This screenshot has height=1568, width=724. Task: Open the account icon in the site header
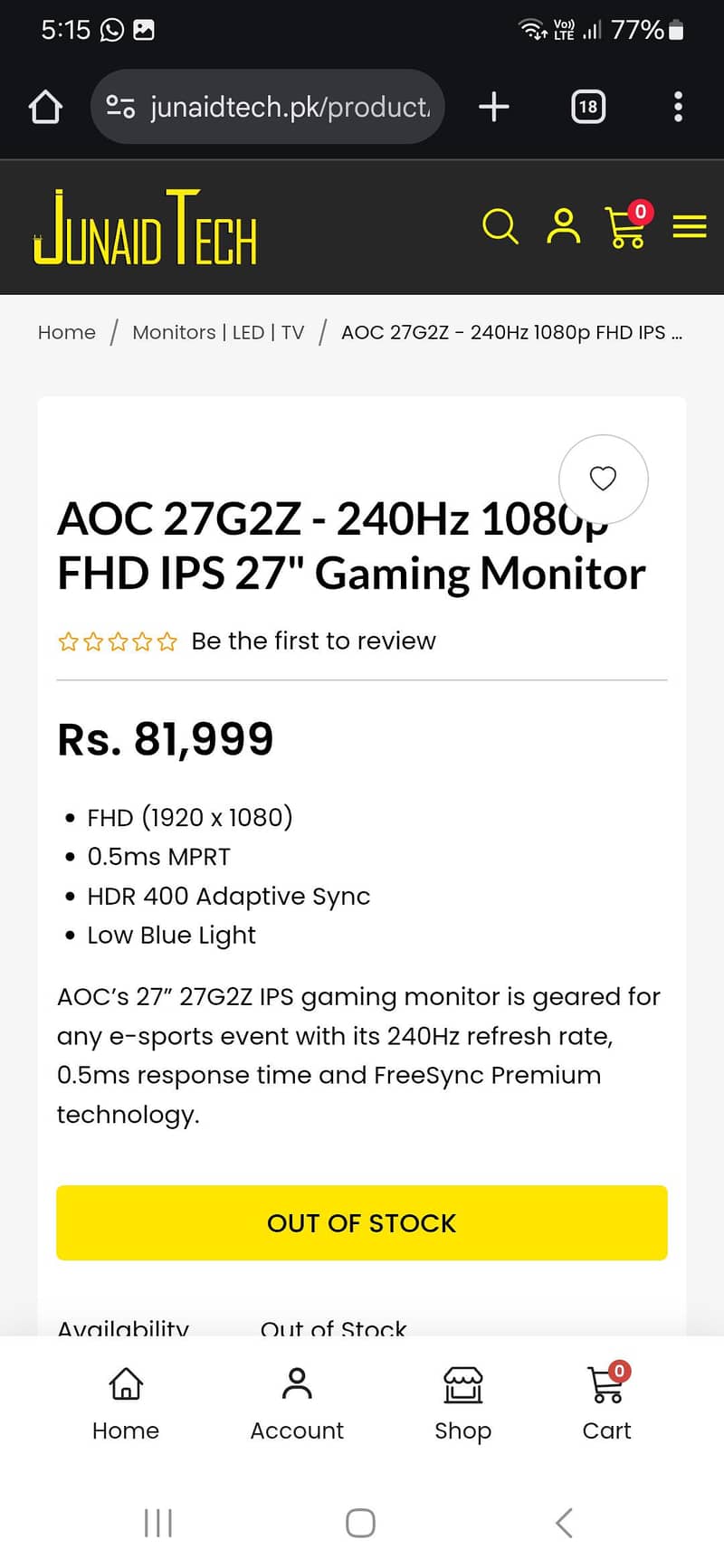click(563, 228)
